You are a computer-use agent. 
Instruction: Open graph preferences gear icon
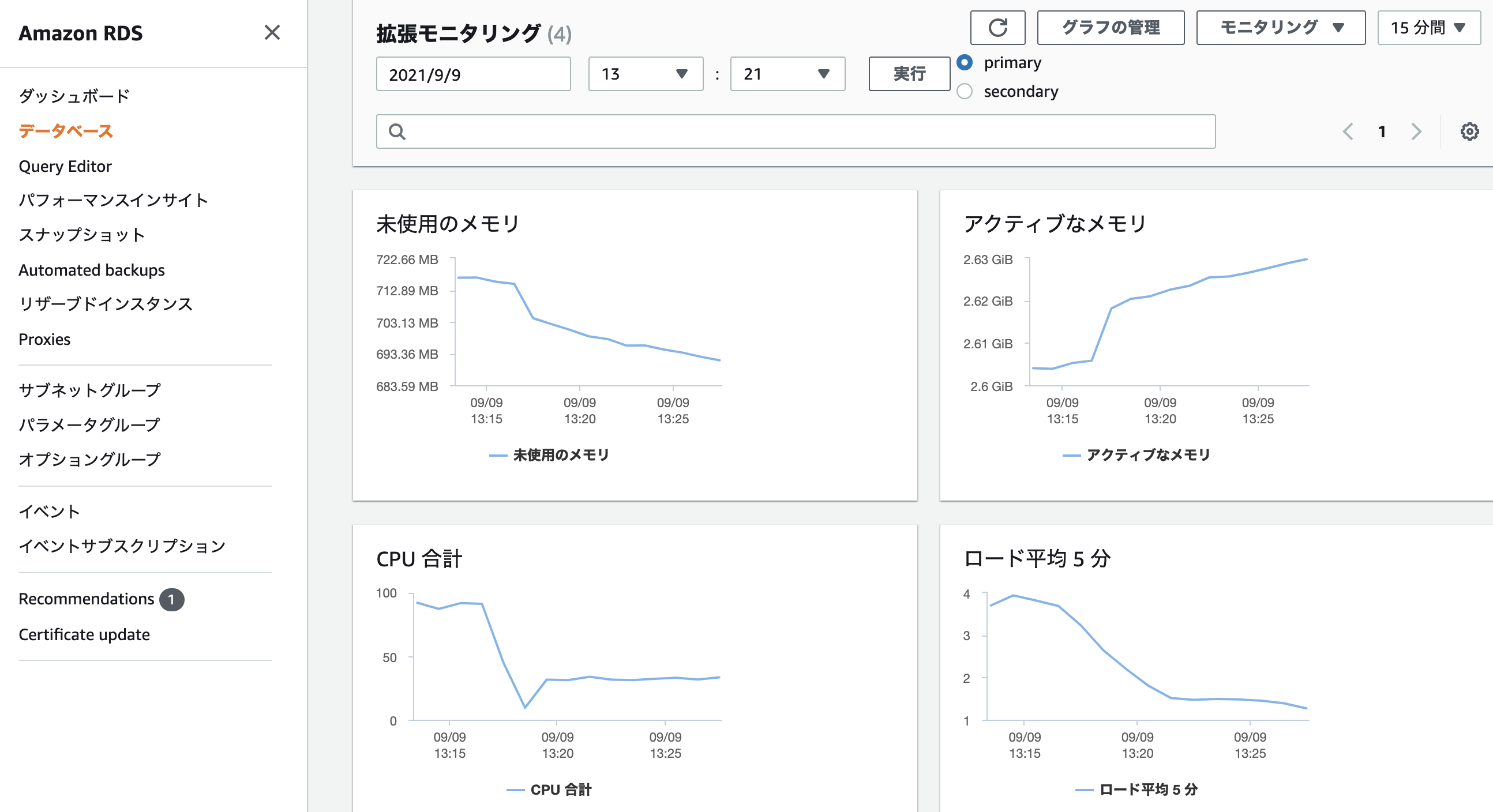point(1469,131)
